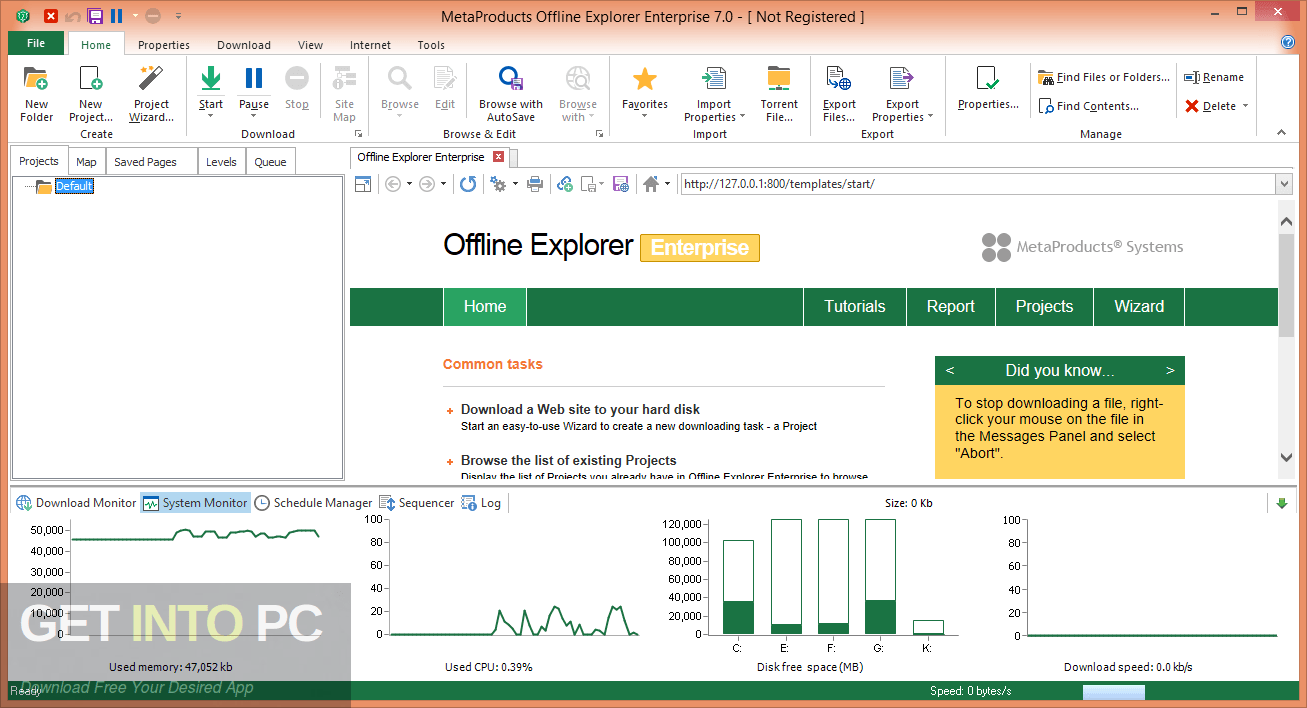
Task: Open the Help question mark icon
Action: click(x=1288, y=42)
